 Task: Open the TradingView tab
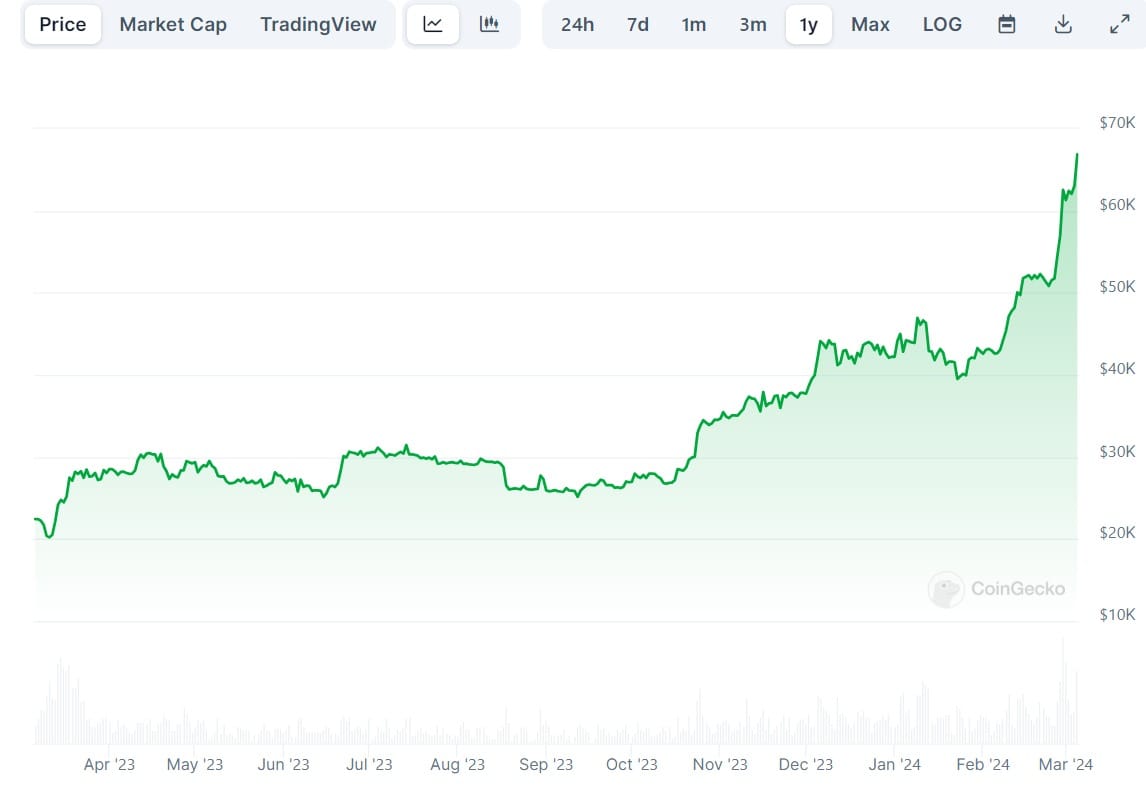pyautogui.click(x=319, y=23)
